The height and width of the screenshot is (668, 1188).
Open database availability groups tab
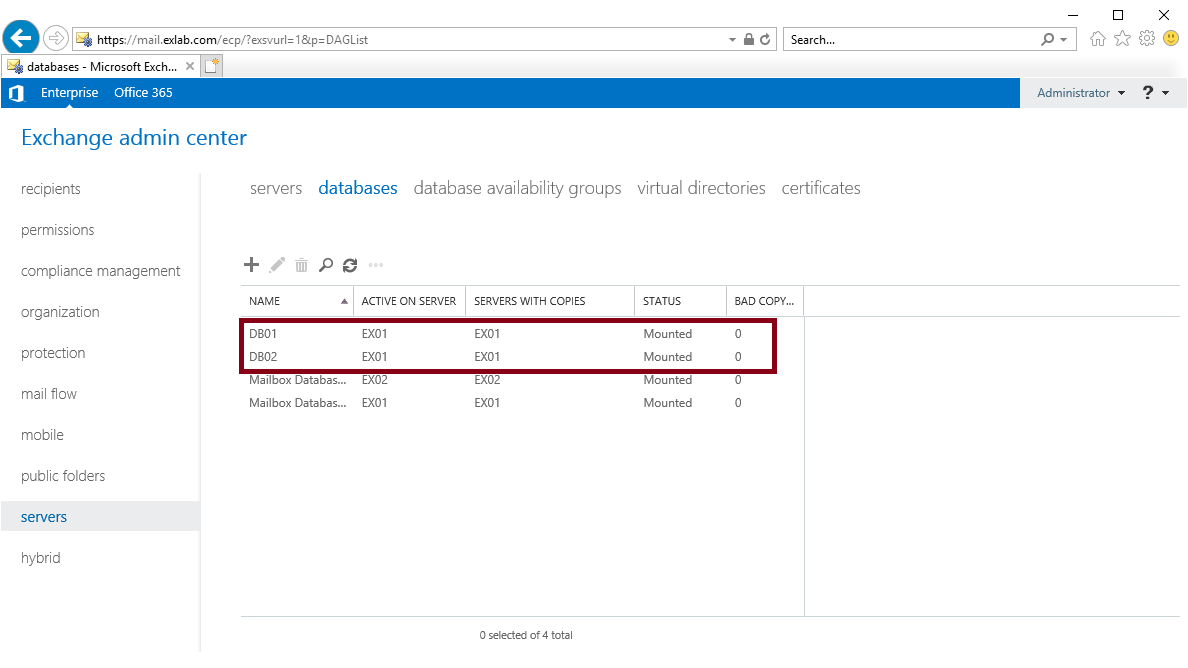click(x=517, y=189)
